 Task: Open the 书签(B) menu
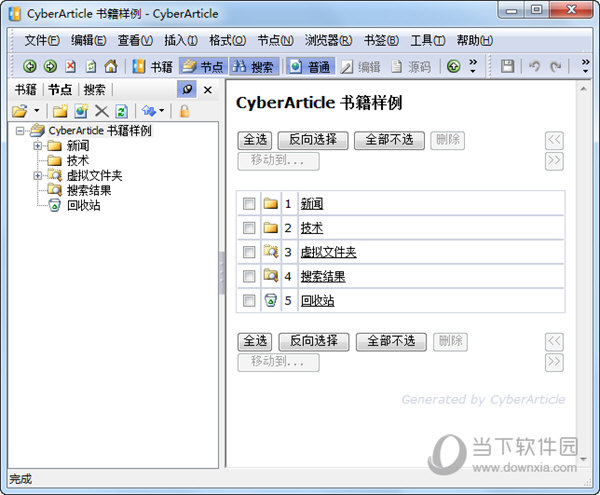(382, 40)
